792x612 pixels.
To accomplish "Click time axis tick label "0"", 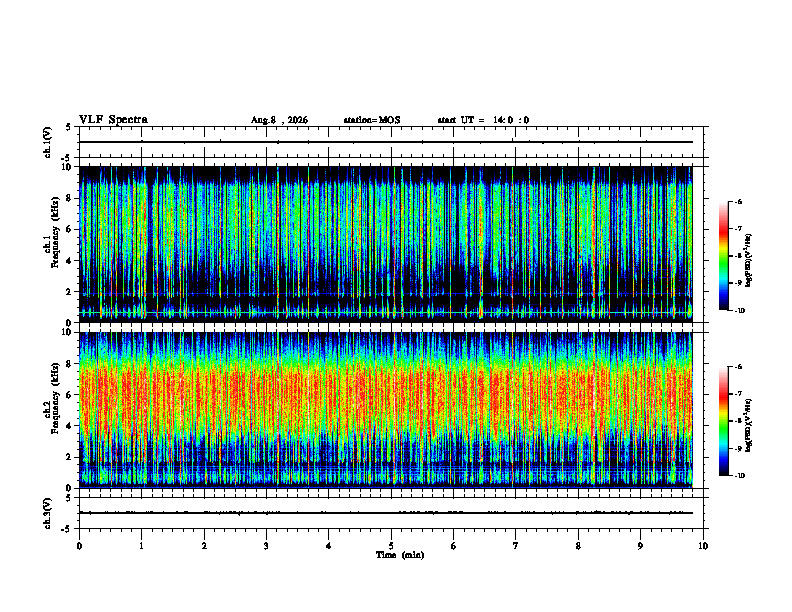I will [x=79, y=546].
